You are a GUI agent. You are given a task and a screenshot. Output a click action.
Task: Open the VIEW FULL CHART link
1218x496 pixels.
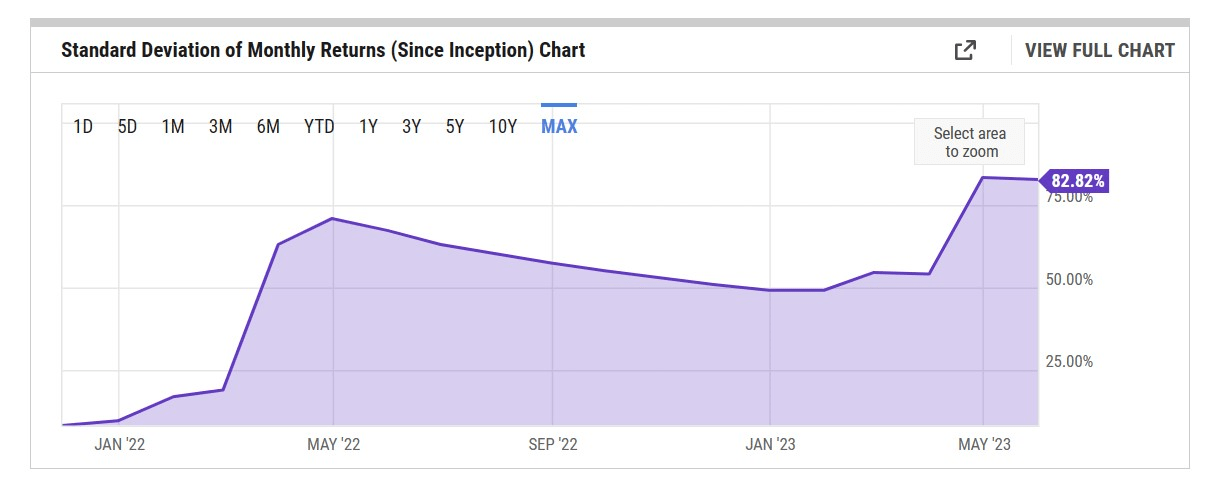1100,50
